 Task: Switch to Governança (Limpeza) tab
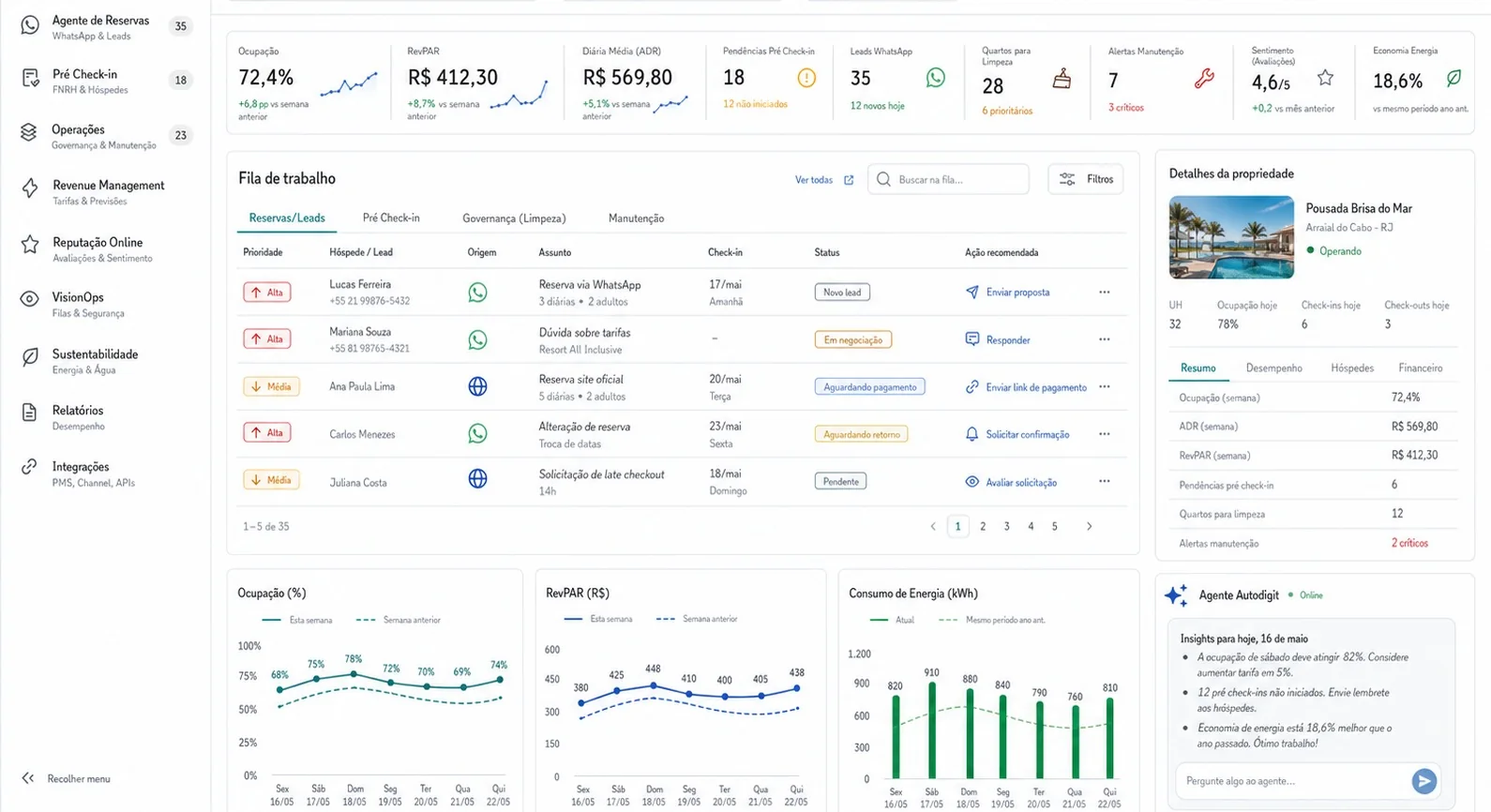[x=514, y=218]
